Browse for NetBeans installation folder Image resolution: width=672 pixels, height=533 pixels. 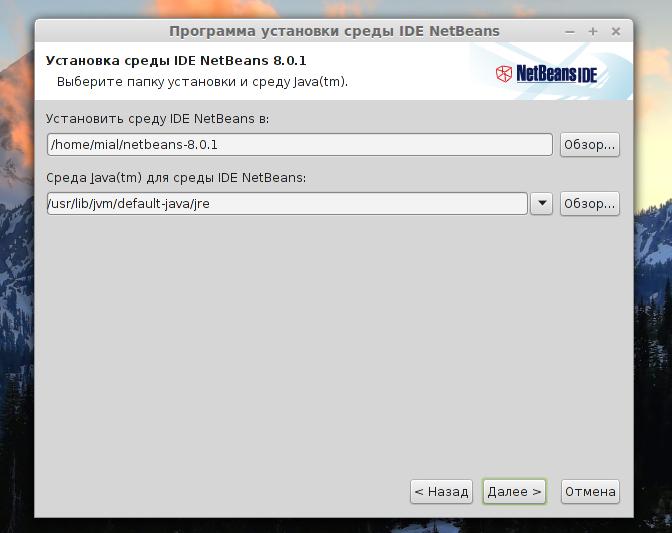[x=589, y=144]
